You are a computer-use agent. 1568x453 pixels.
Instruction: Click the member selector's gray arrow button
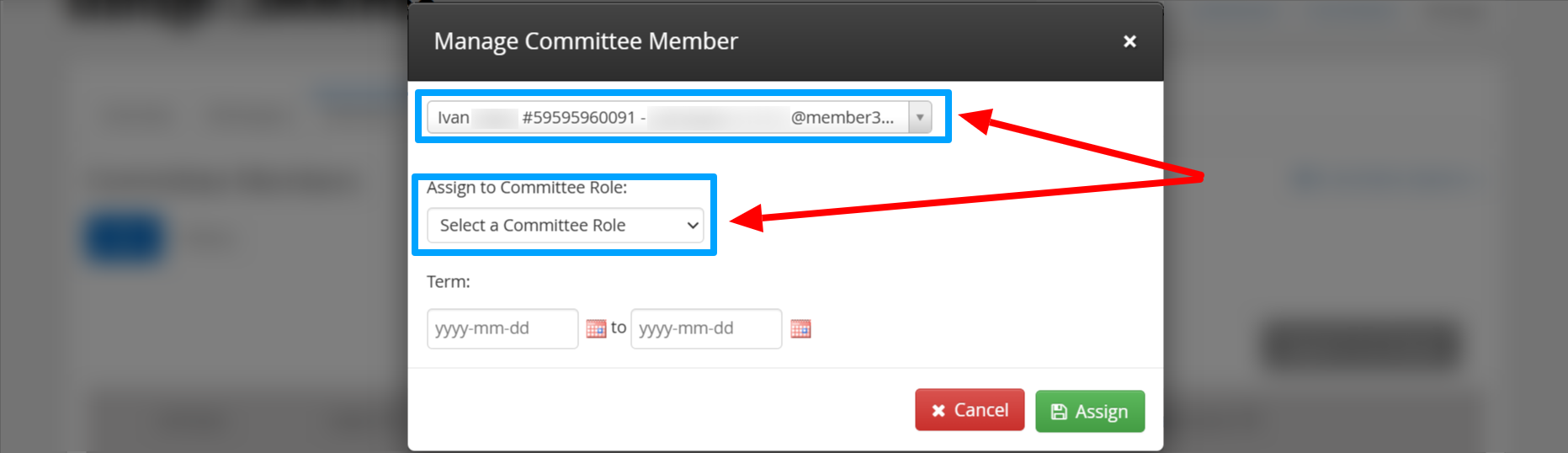pyautogui.click(x=920, y=117)
